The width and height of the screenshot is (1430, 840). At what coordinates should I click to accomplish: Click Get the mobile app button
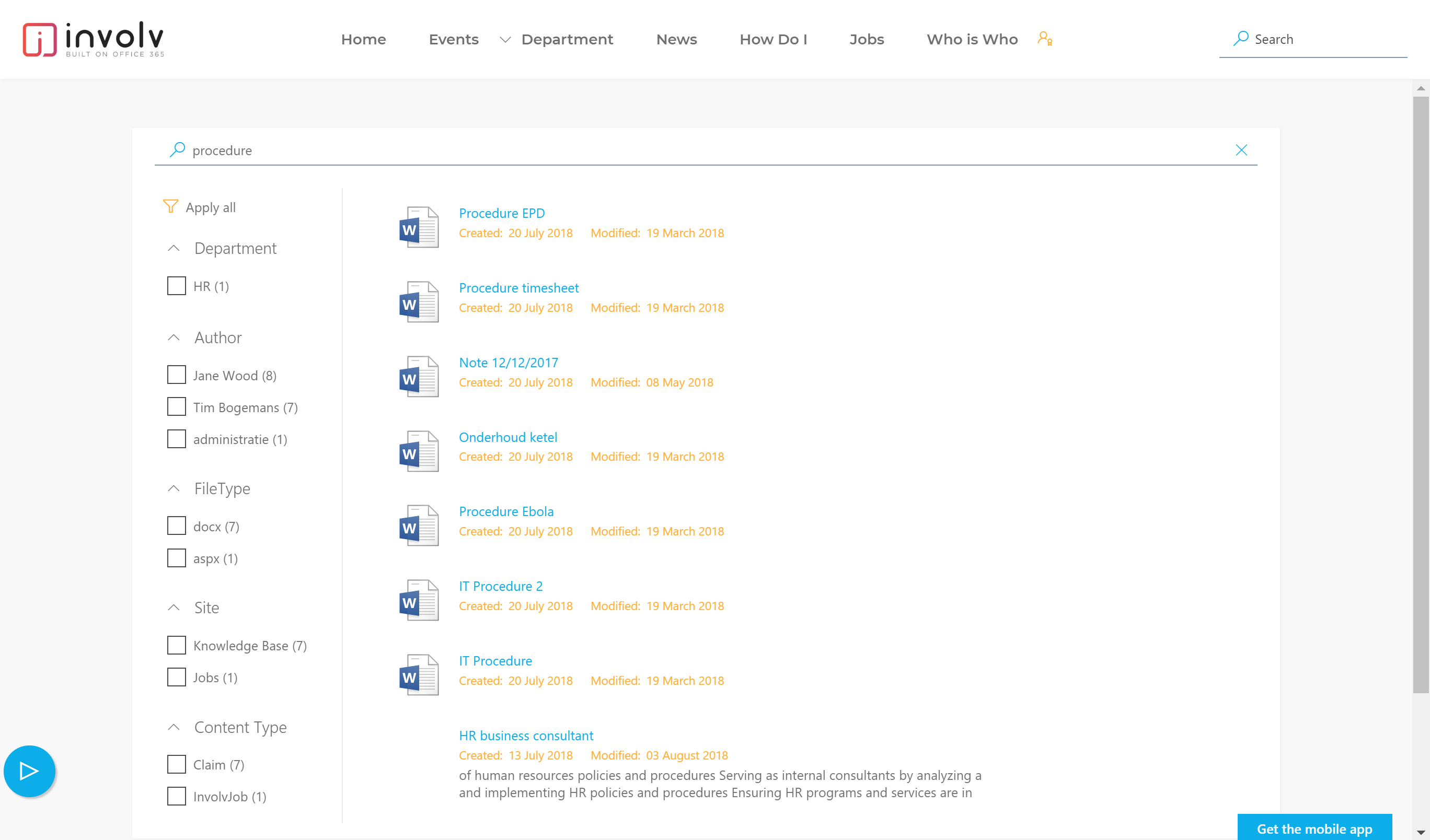(1314, 828)
